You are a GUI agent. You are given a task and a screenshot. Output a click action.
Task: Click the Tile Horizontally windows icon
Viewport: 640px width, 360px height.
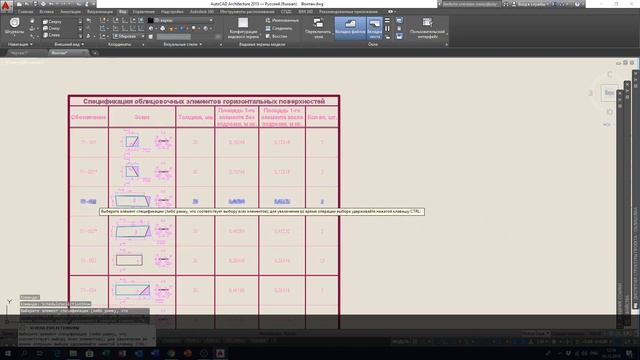(x=387, y=20)
